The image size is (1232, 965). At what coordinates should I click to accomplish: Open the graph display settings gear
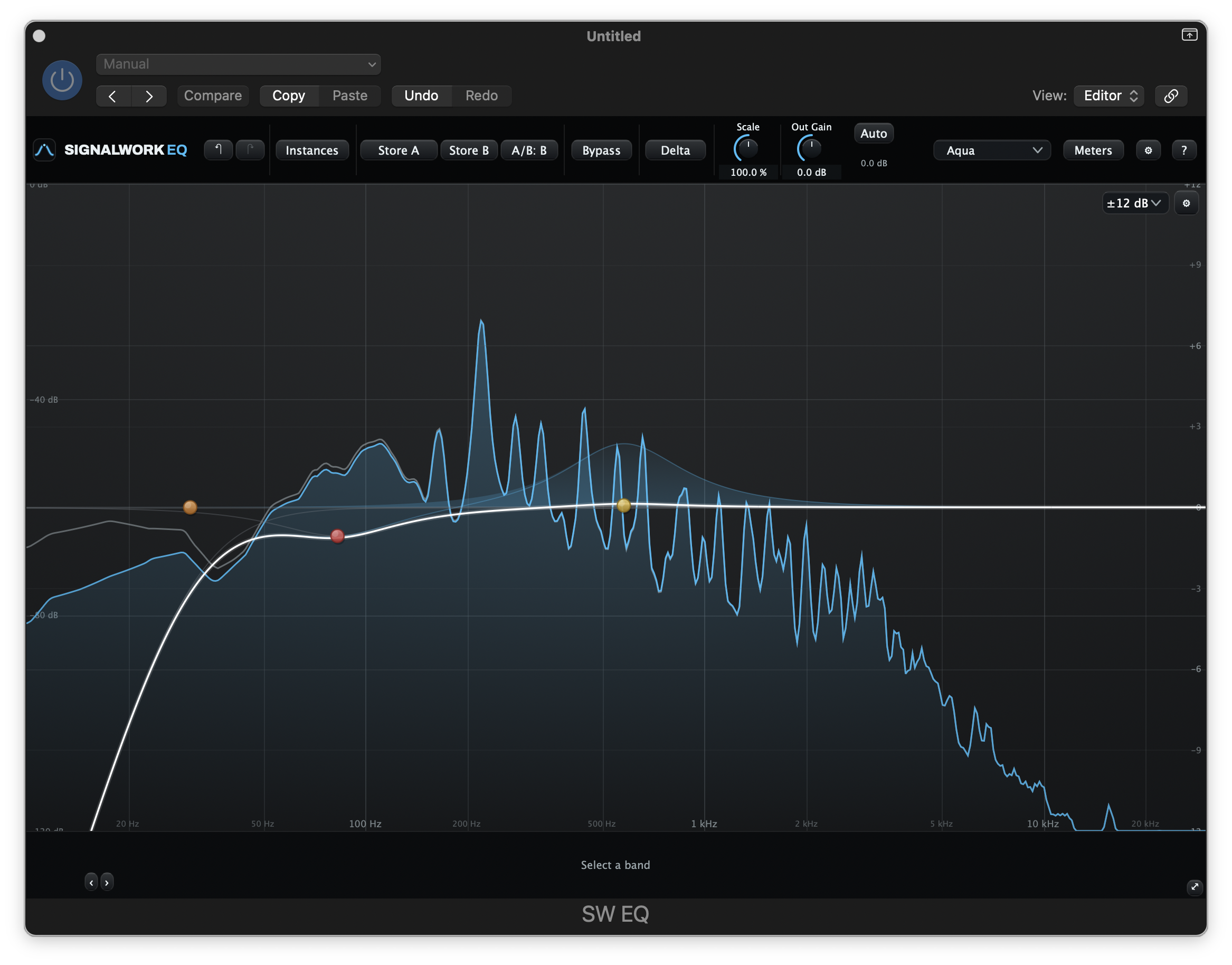[x=1186, y=203]
